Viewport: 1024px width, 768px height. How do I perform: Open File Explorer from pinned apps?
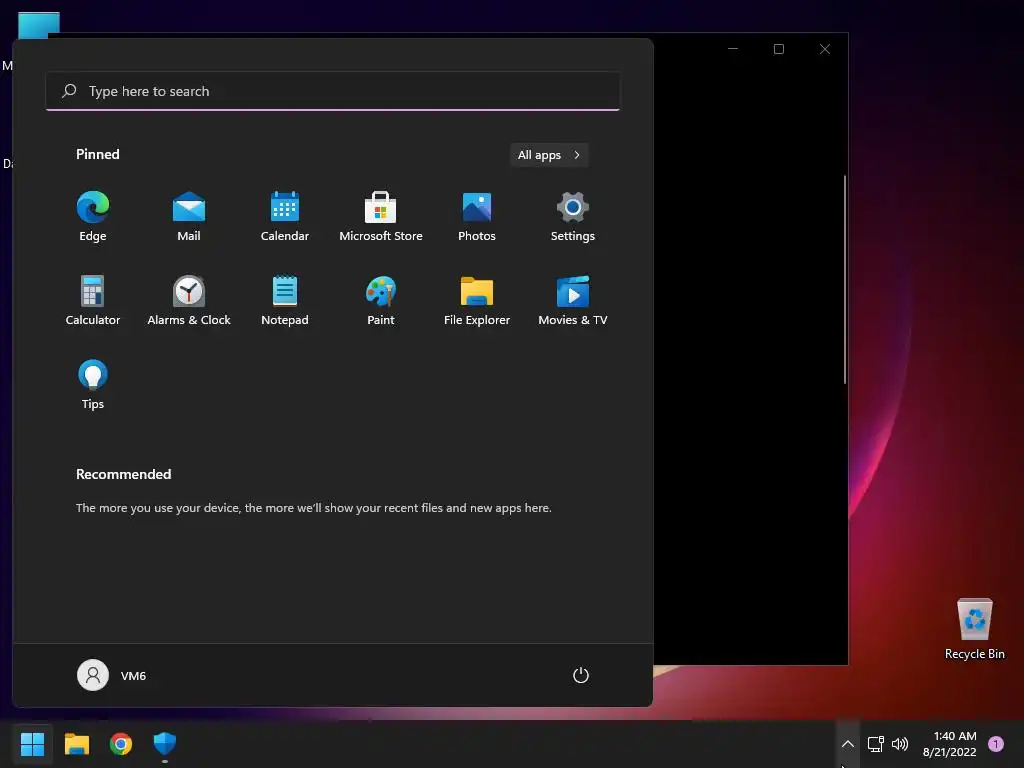pyautogui.click(x=477, y=301)
